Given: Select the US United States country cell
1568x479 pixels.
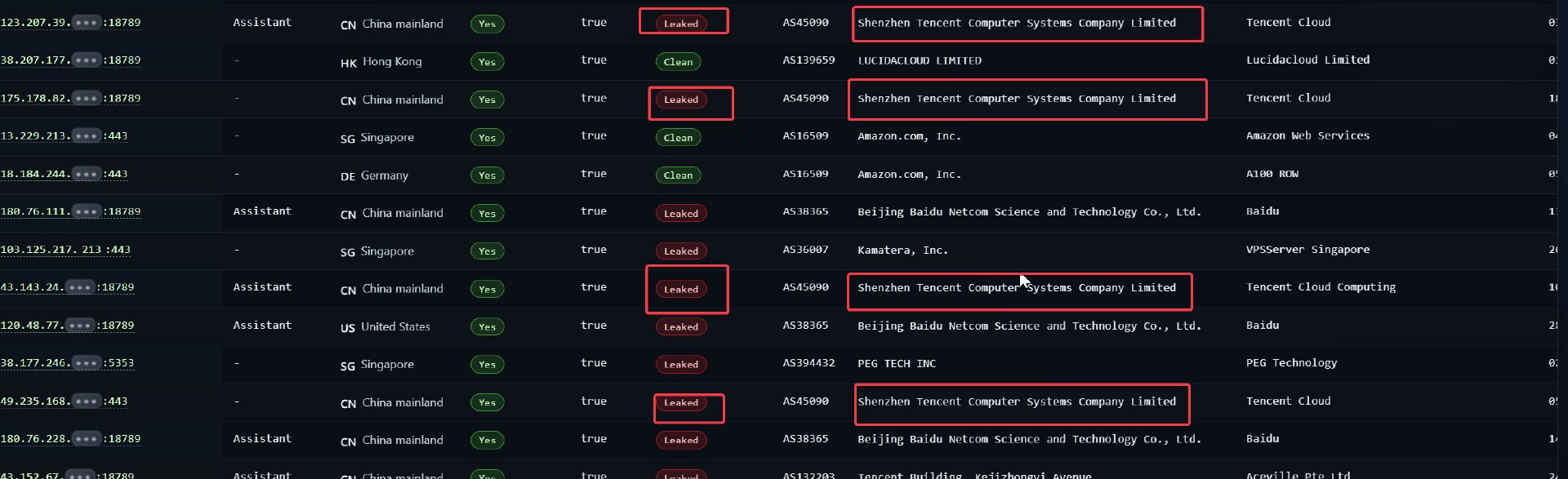Looking at the screenshot, I should click(x=385, y=327).
